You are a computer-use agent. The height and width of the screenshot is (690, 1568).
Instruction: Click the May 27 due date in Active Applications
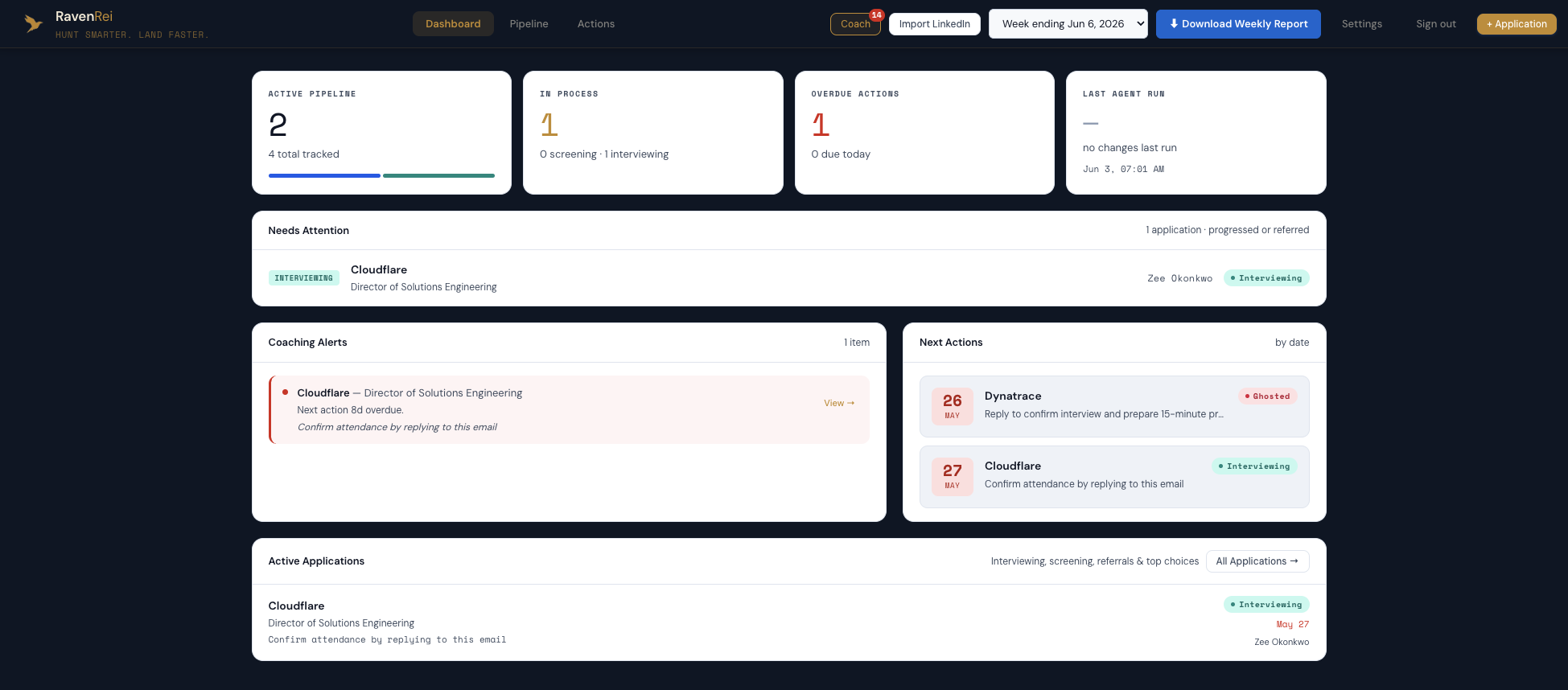pyautogui.click(x=1292, y=624)
